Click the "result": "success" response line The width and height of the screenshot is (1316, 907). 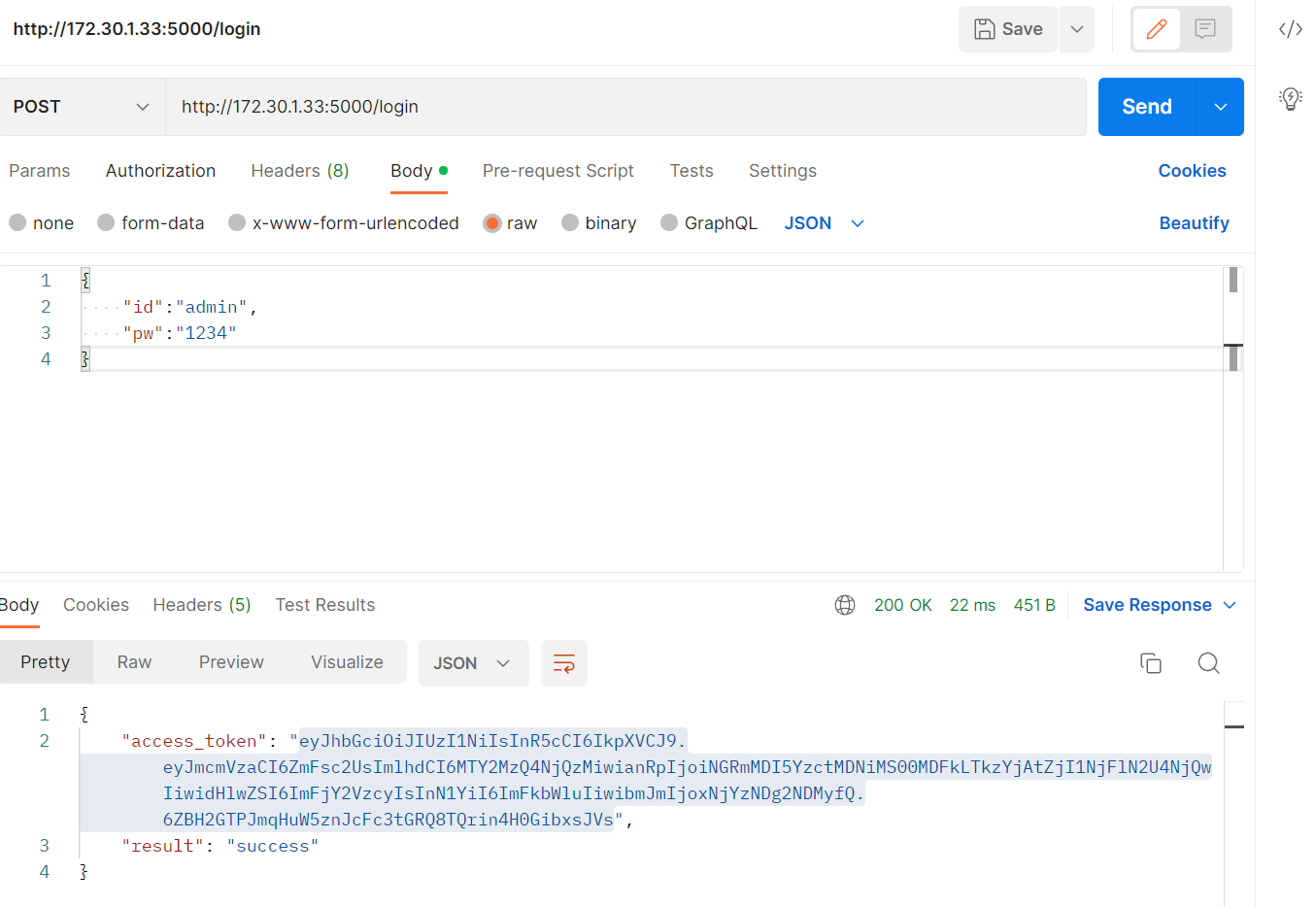[x=220, y=846]
